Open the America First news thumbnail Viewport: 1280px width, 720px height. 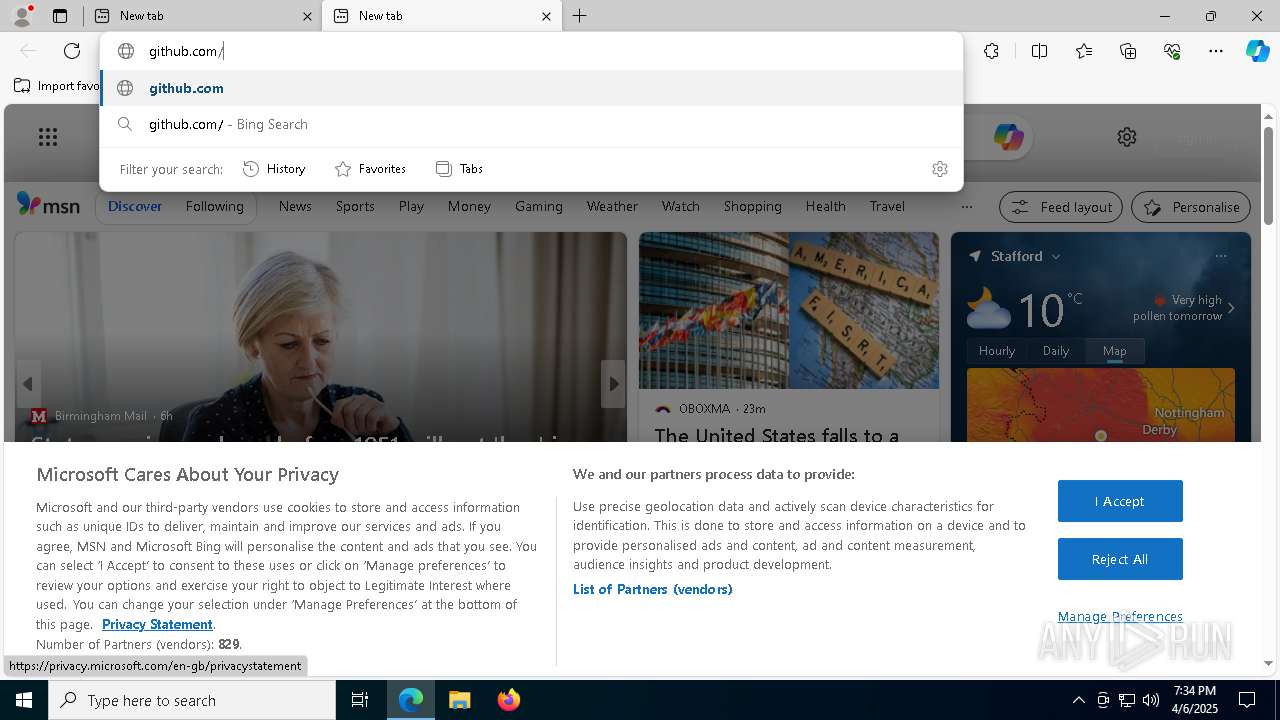click(x=789, y=311)
